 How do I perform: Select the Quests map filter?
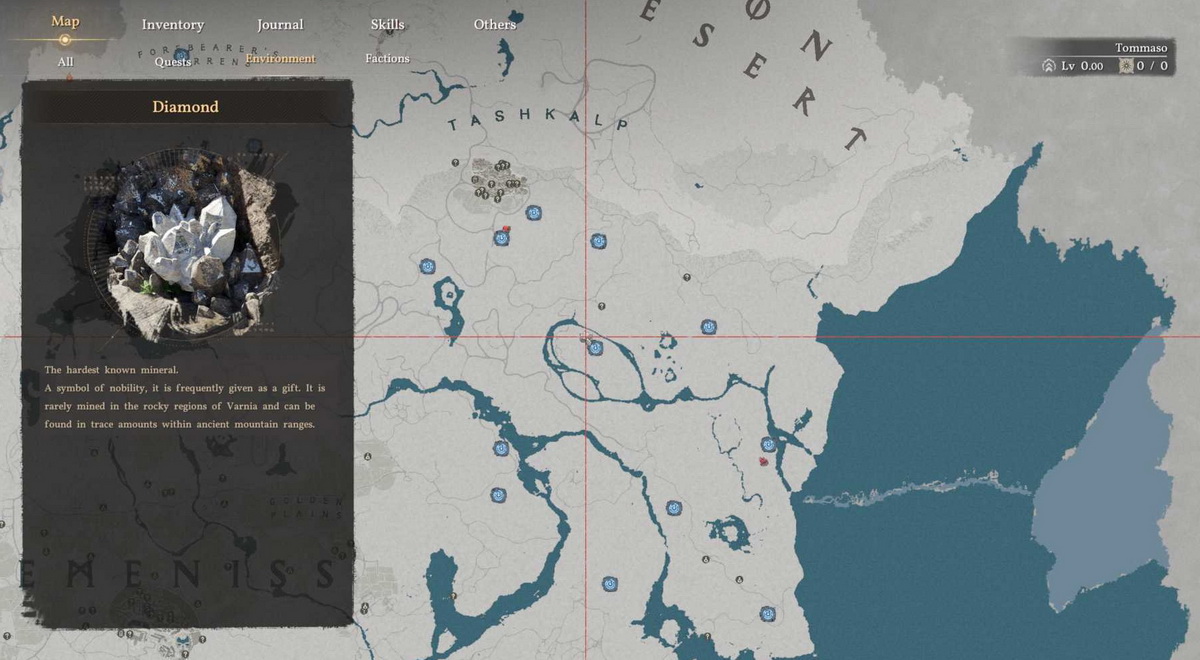click(x=173, y=62)
